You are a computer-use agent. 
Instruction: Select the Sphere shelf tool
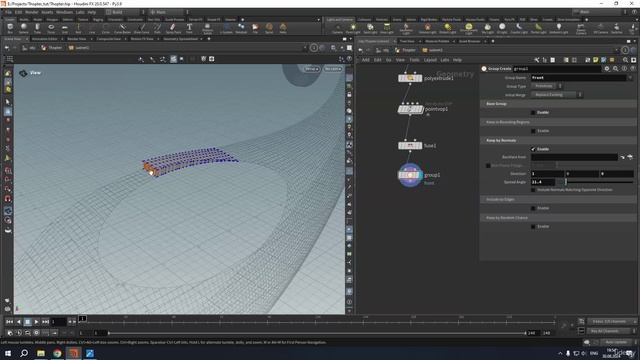click(24, 29)
